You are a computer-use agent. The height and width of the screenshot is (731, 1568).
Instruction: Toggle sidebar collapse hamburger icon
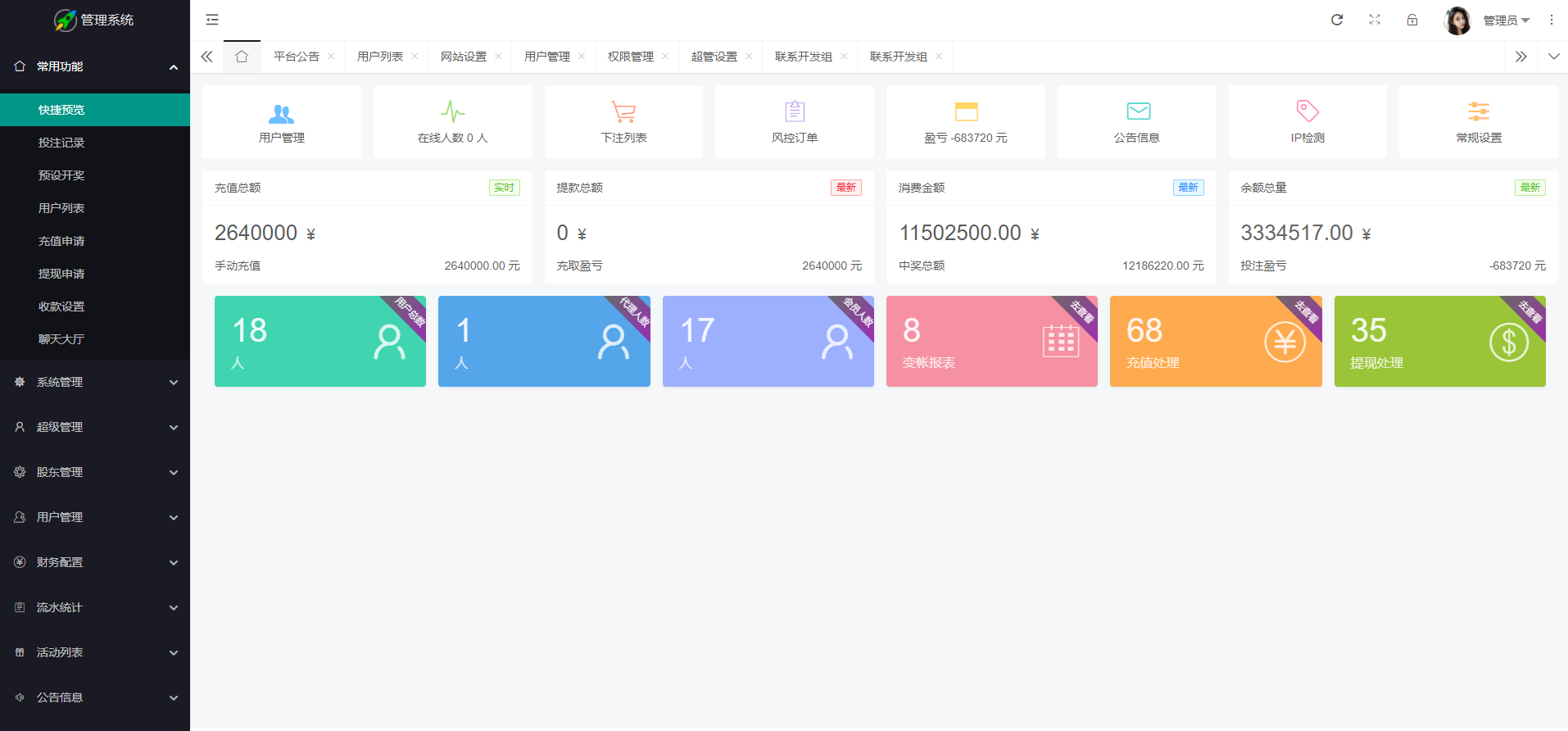[x=212, y=20]
